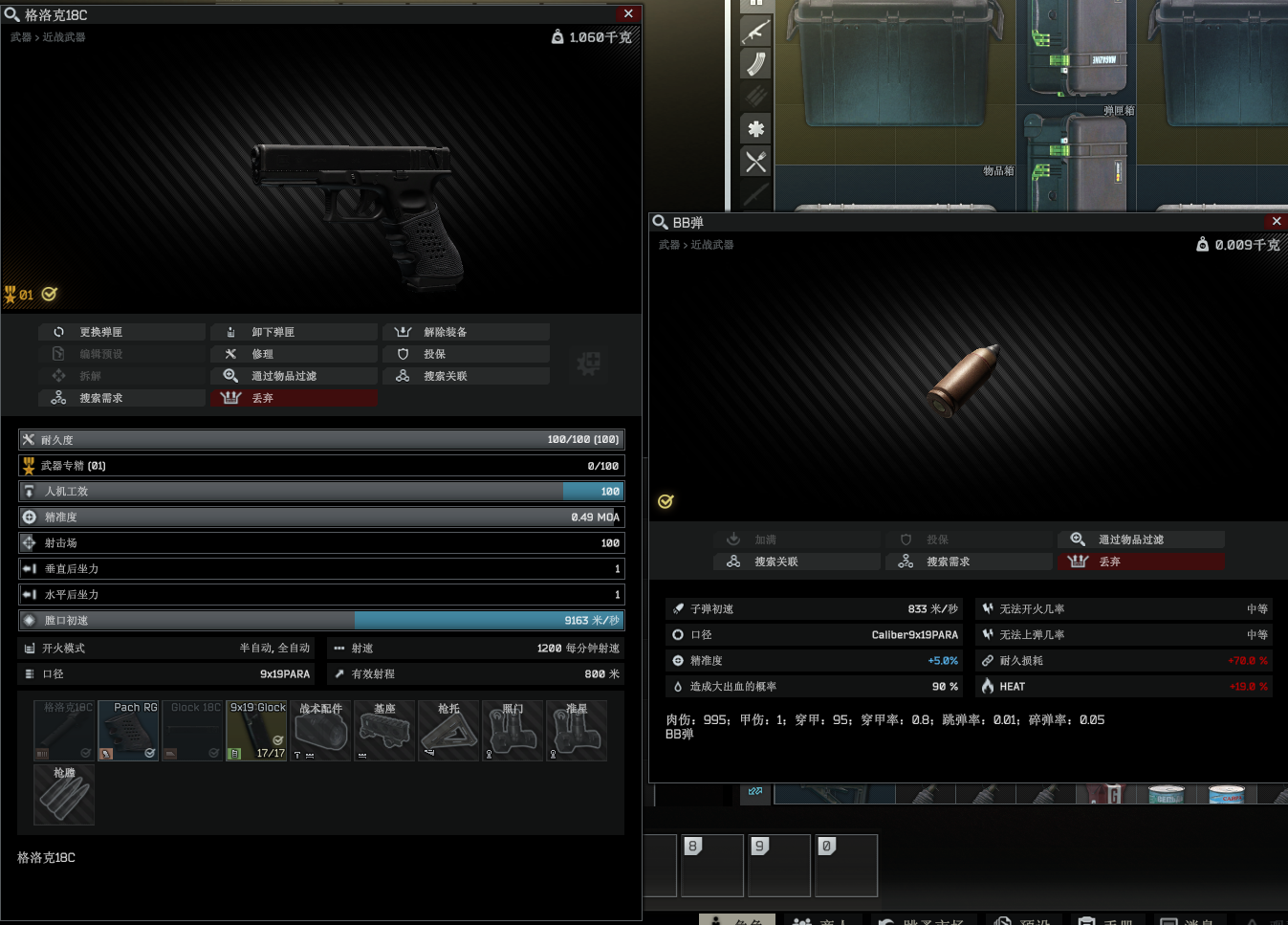This screenshot has height=925, width=1288.
Task: Click quick slot 0
Action: coord(846,866)
